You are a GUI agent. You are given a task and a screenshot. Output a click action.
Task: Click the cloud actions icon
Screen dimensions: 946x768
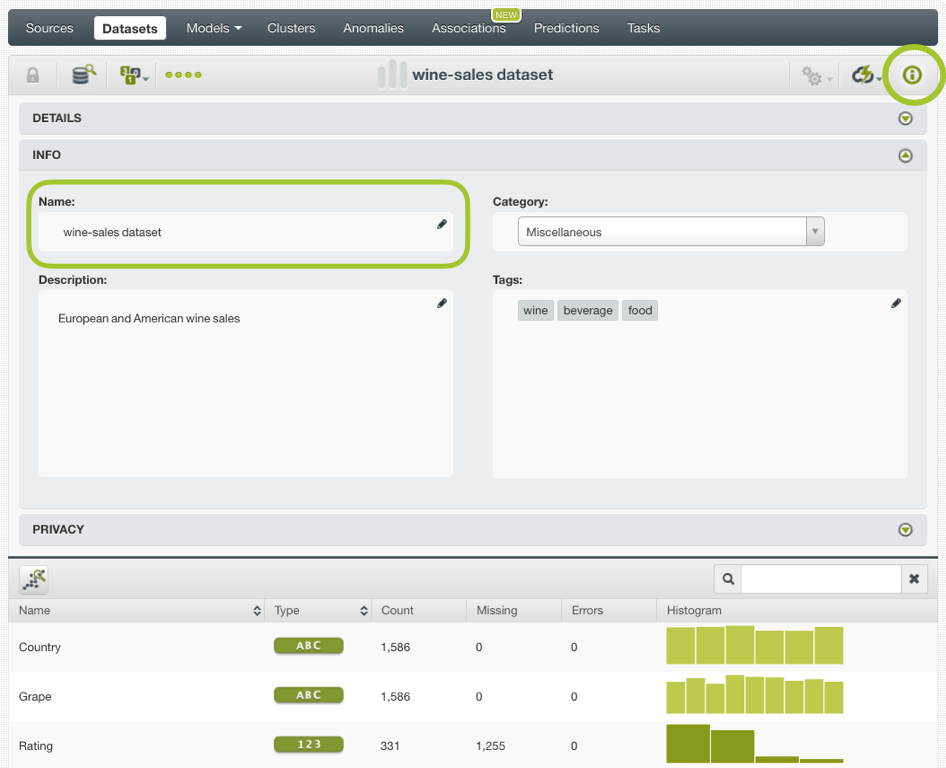864,76
